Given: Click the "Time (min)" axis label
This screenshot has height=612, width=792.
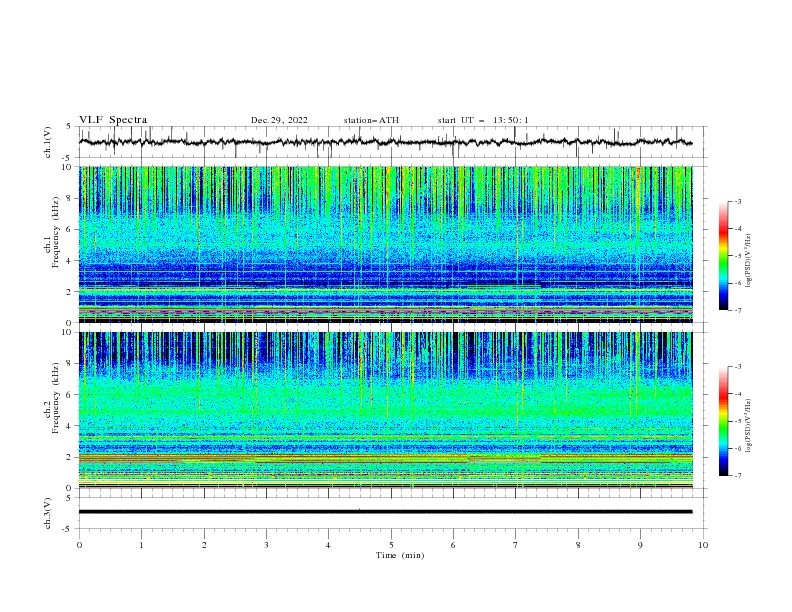Looking at the screenshot, I should point(400,555).
